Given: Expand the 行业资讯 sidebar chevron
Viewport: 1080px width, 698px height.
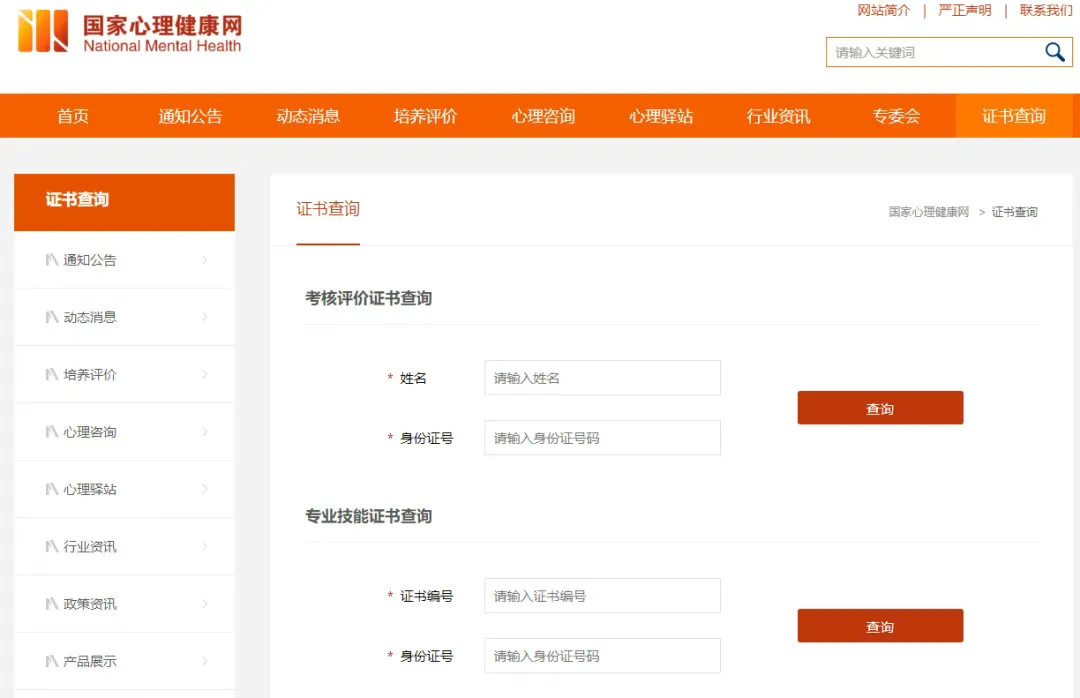Looking at the screenshot, I should pos(205,546).
